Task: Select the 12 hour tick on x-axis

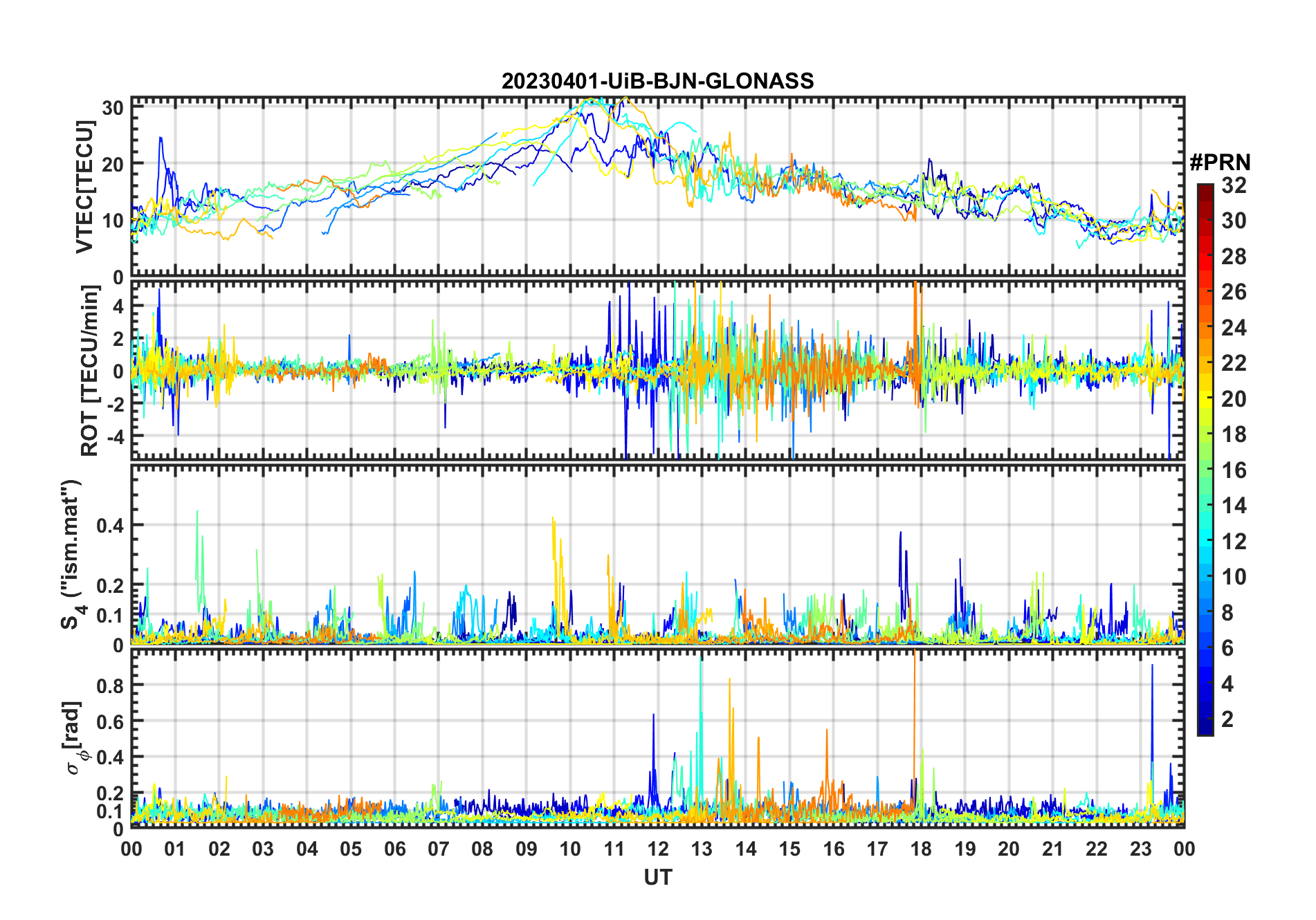Action: pyautogui.click(x=658, y=849)
